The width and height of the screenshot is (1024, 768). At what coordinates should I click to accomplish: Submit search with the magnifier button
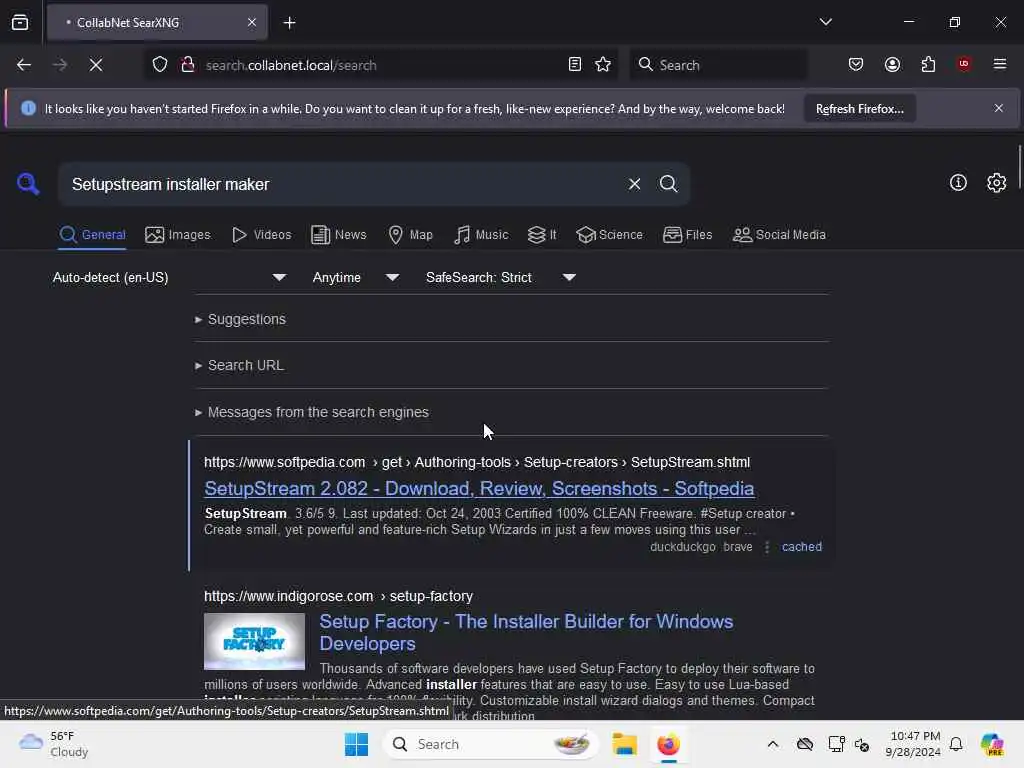click(668, 184)
